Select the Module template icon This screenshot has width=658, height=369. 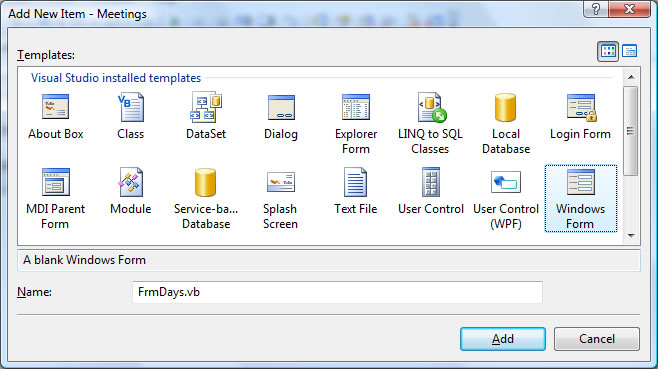coord(131,182)
